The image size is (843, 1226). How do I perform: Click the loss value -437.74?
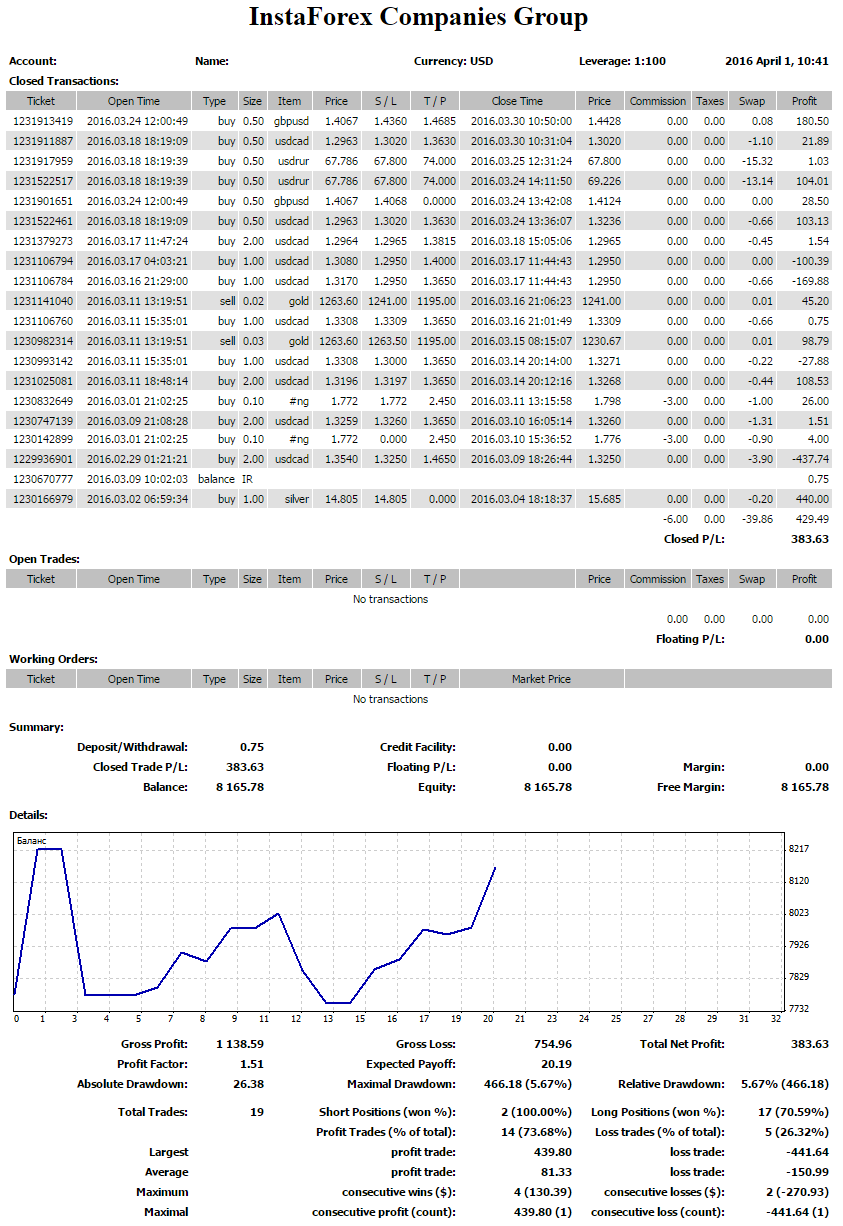pyautogui.click(x=809, y=459)
